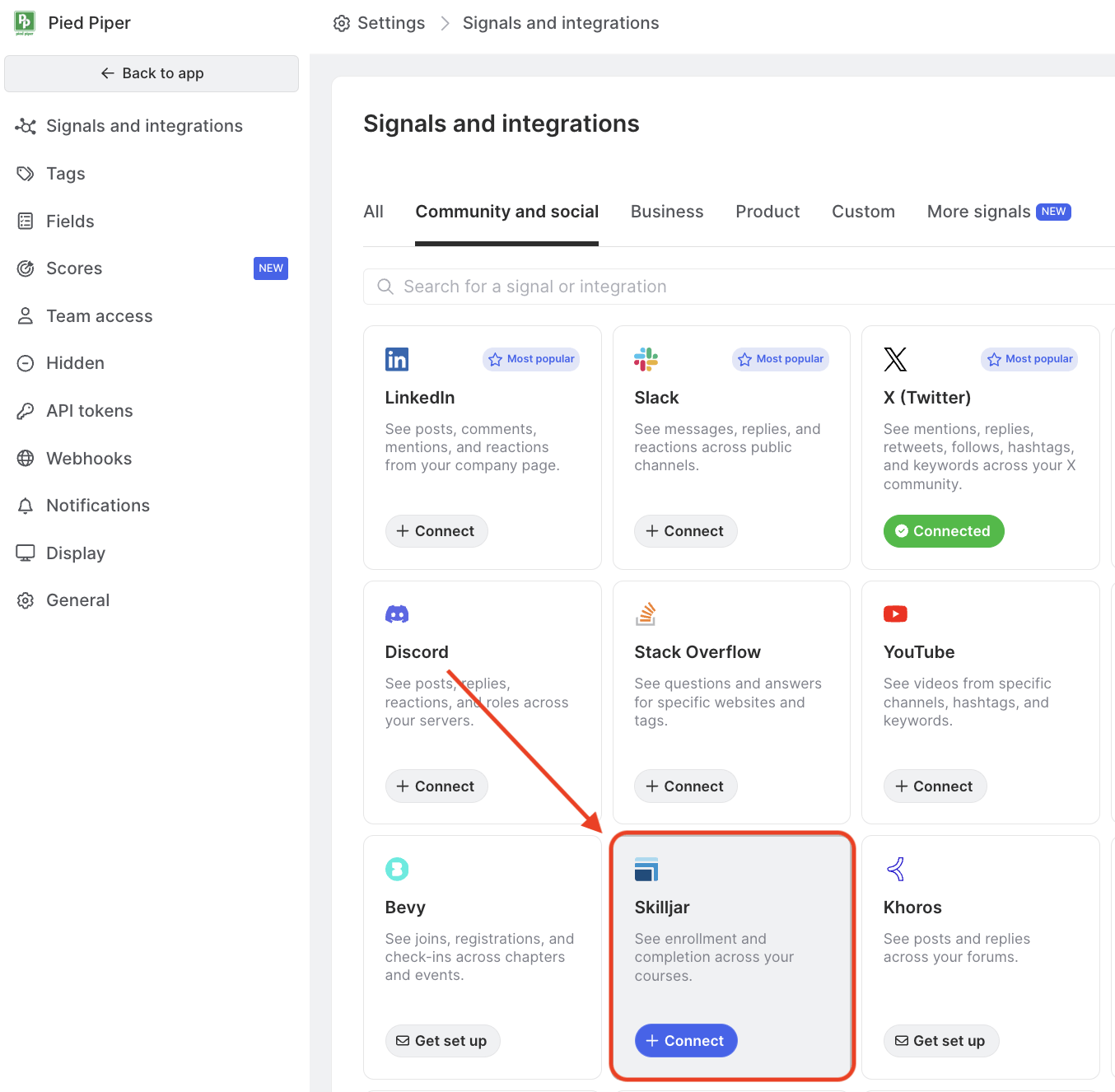
Task: Click the LinkedIn logo icon
Action: pyautogui.click(x=397, y=359)
